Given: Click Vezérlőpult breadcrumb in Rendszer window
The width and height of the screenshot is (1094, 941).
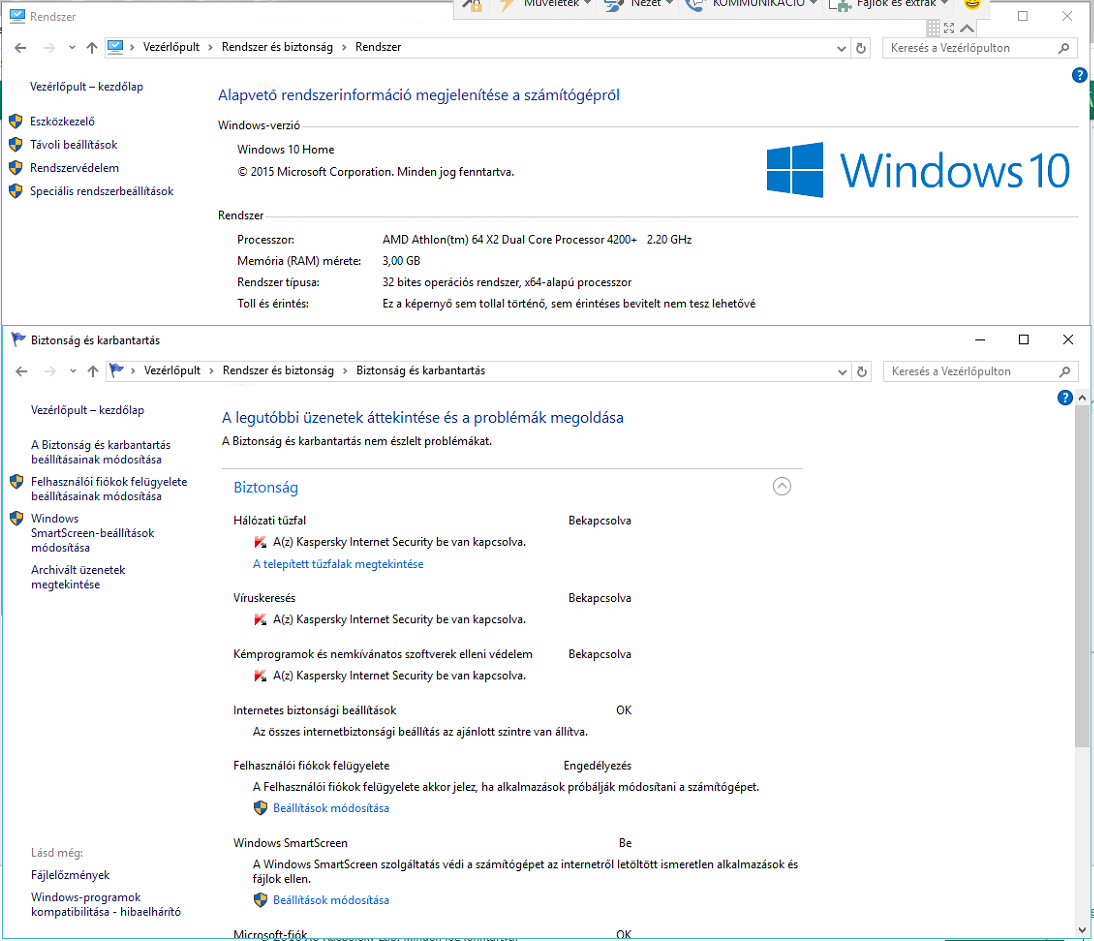Looking at the screenshot, I should click(171, 47).
